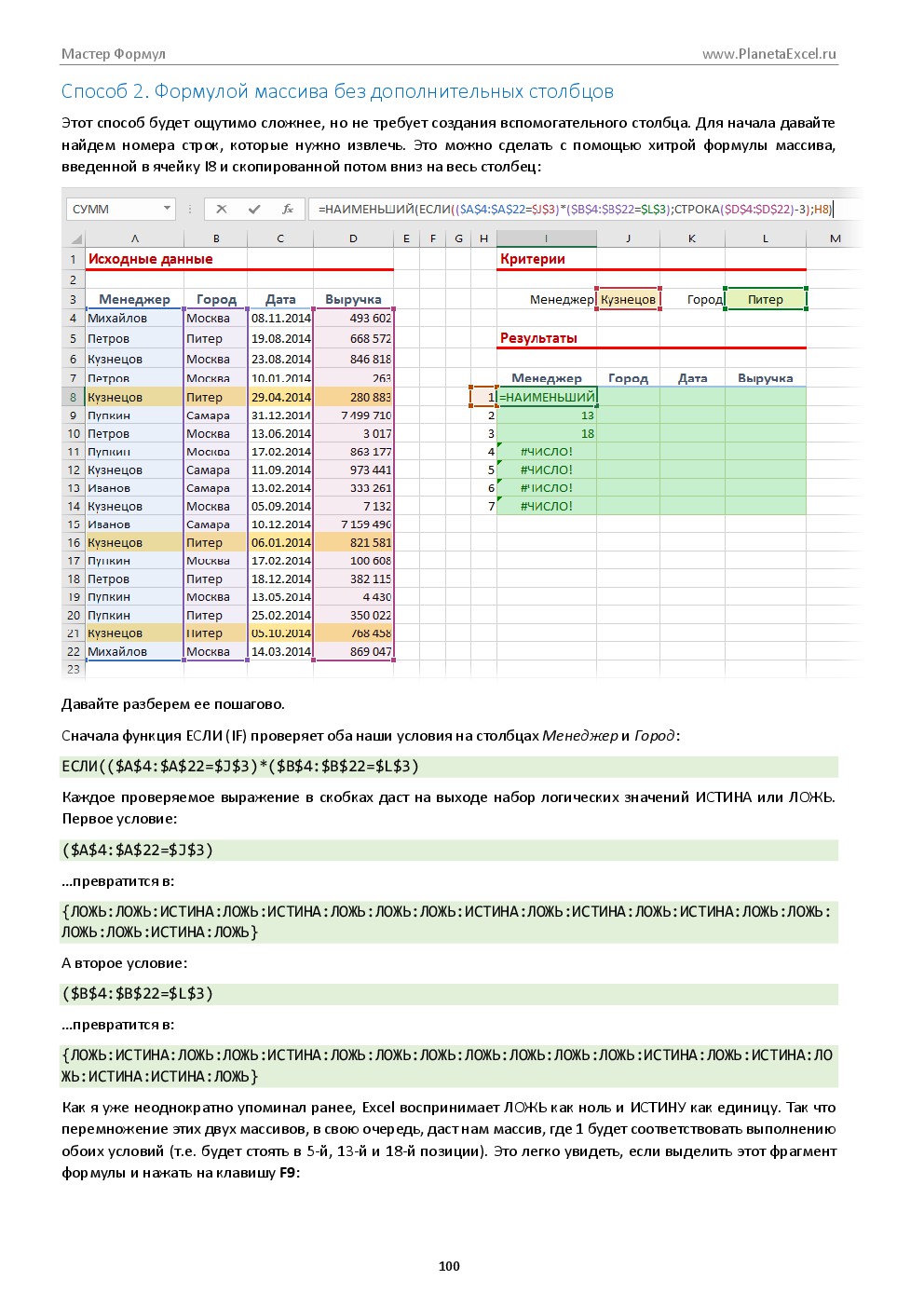Select date cell 06.01.2014
The height and width of the screenshot is (1307, 924).
pos(280,542)
